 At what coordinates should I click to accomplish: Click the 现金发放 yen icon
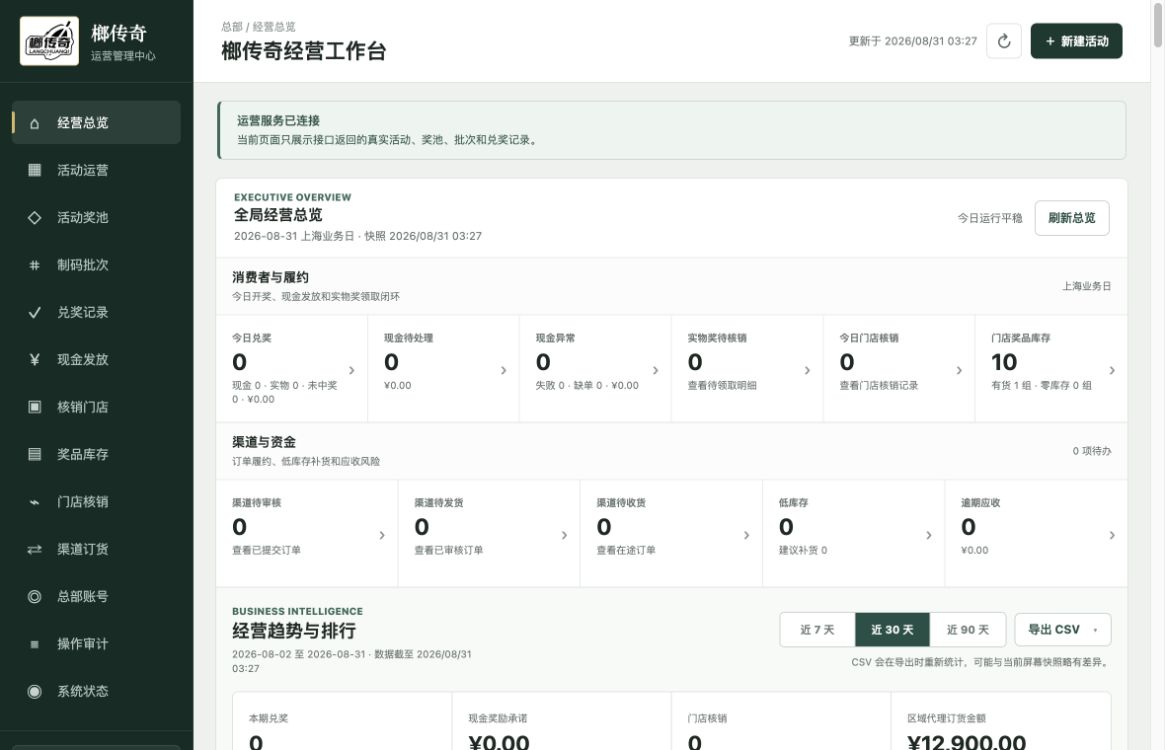tap(34, 360)
